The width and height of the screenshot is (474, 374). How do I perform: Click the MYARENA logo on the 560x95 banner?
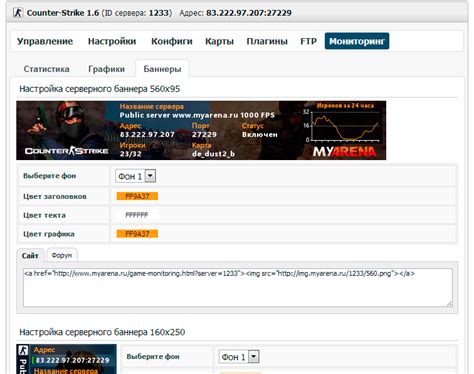point(344,152)
